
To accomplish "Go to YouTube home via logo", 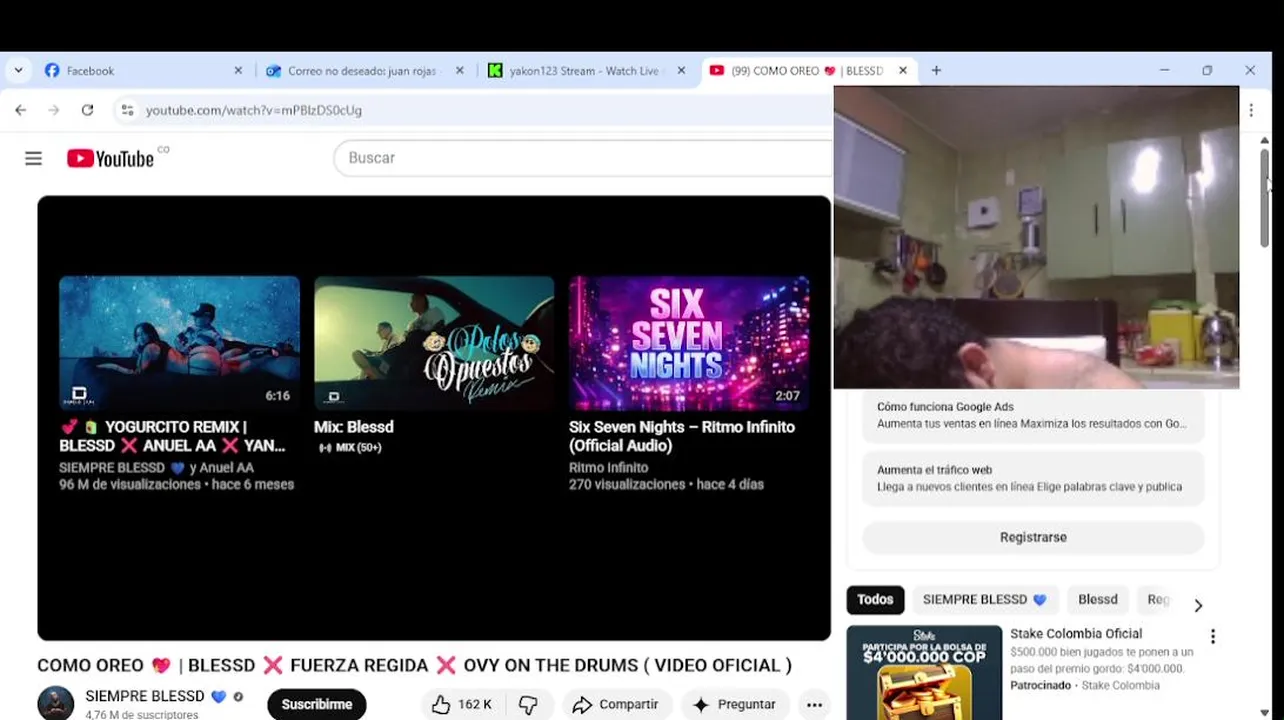I will coord(111,158).
